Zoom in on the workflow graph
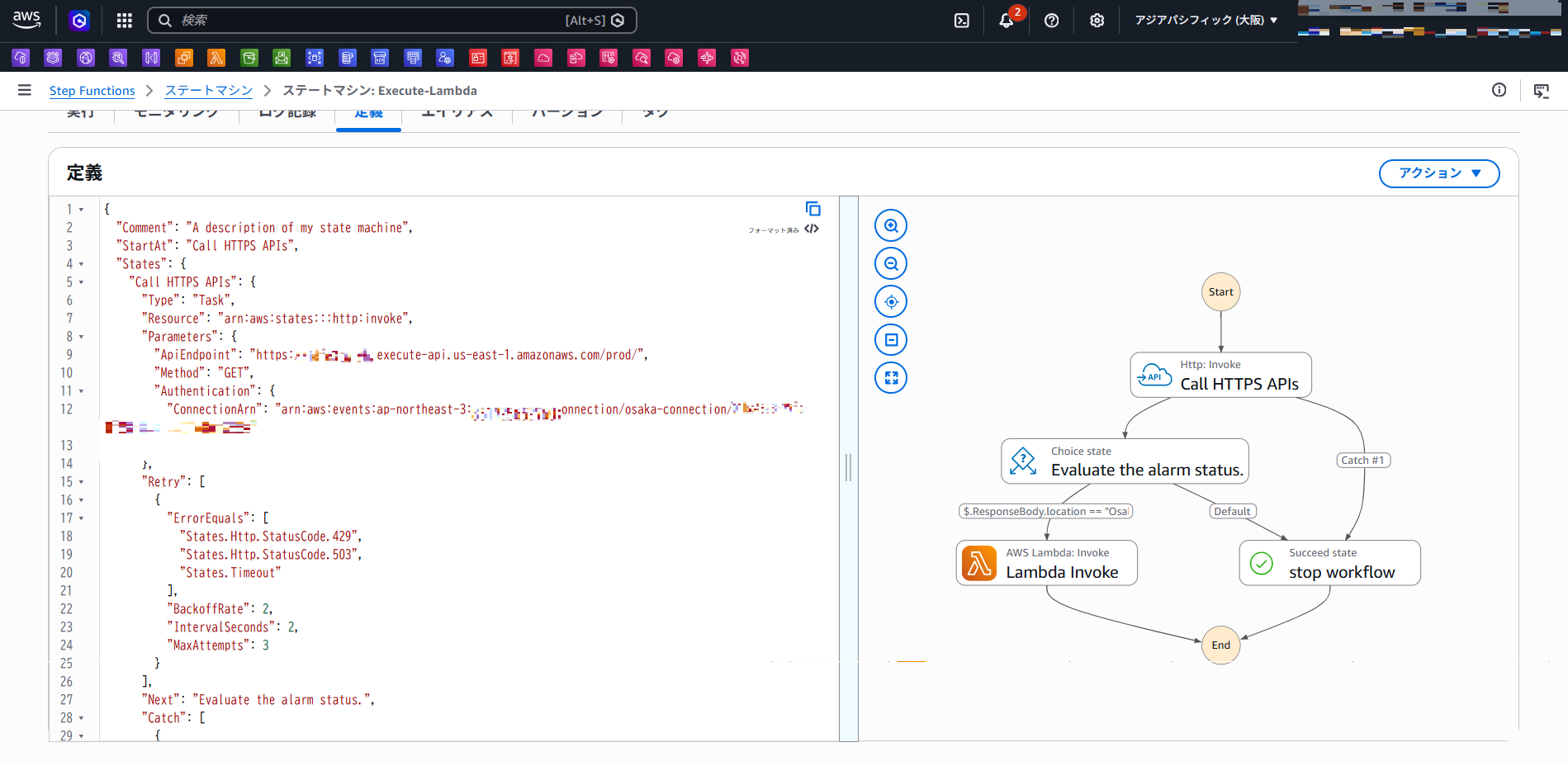This screenshot has width=1568, height=766. click(891, 225)
